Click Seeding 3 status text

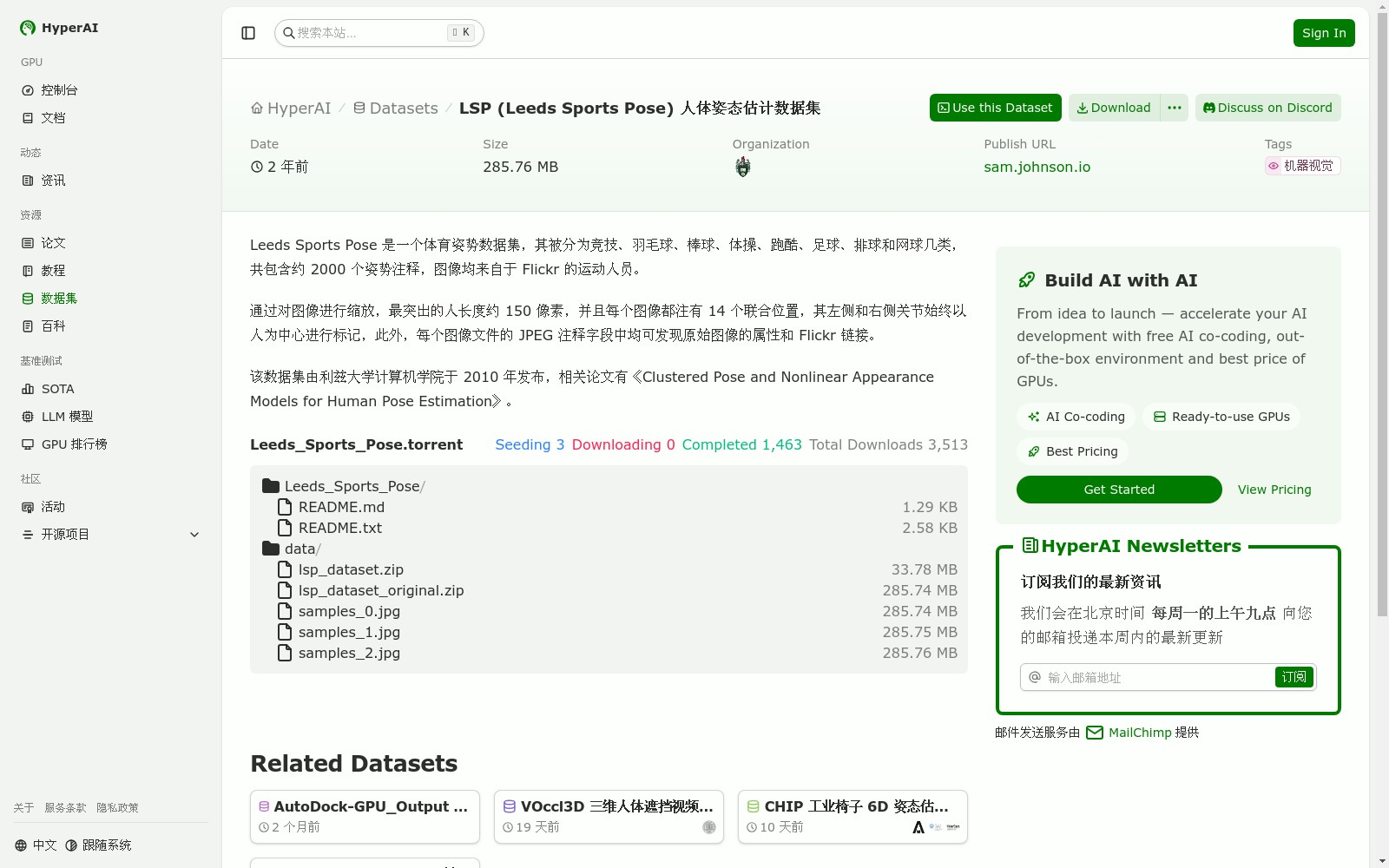tap(530, 444)
